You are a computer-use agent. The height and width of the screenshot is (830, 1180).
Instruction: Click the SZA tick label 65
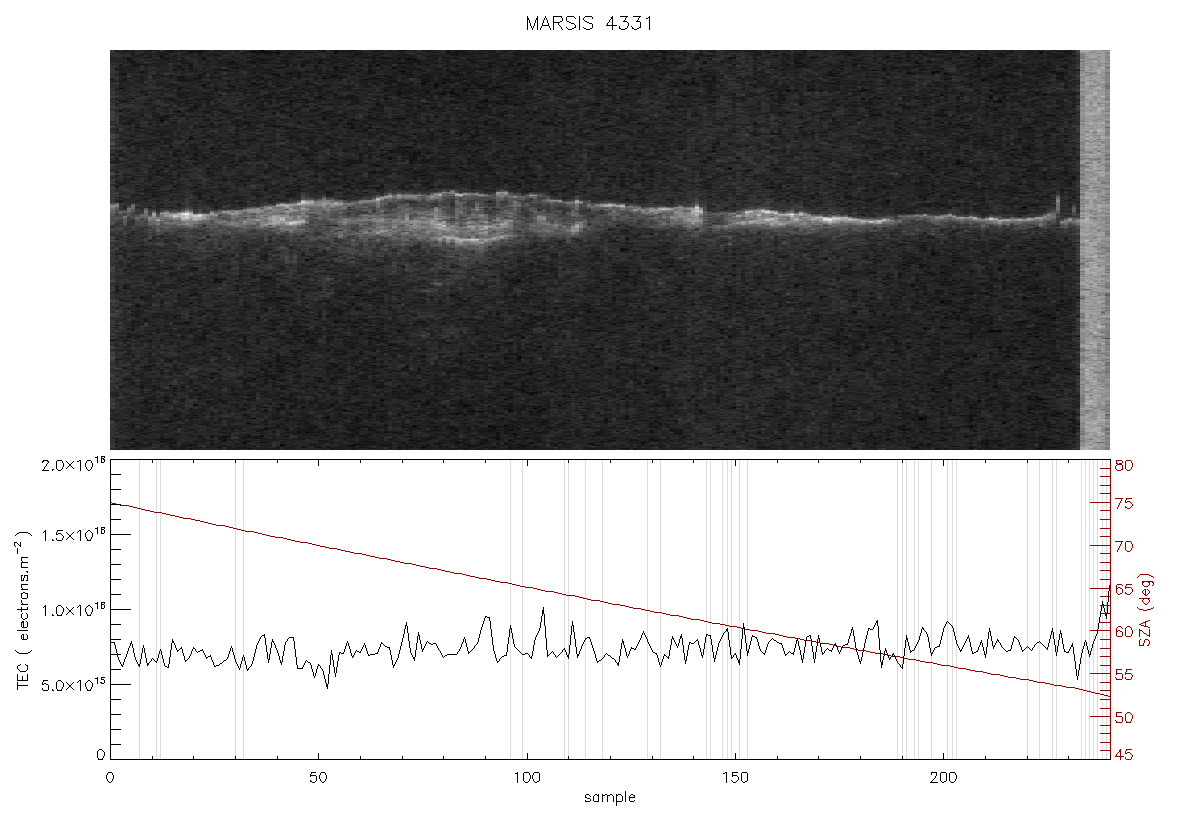pos(1124,589)
